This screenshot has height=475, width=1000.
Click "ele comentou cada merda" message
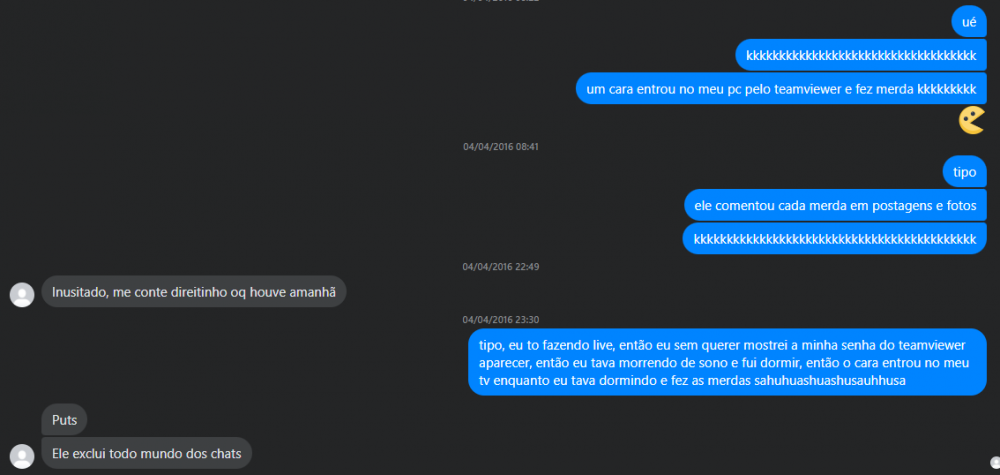pyautogui.click(x=835, y=206)
